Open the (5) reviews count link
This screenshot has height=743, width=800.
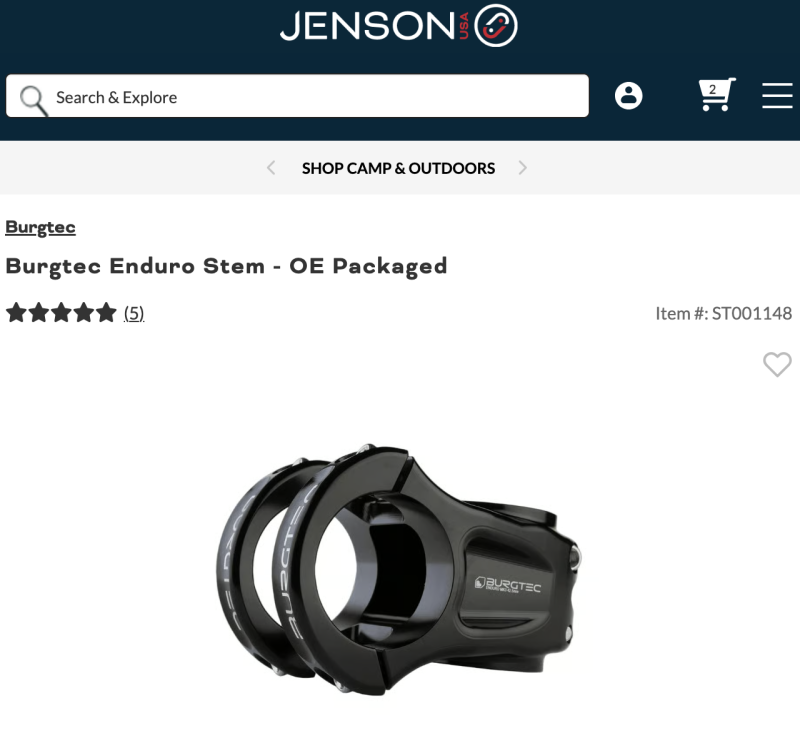pyautogui.click(x=134, y=313)
